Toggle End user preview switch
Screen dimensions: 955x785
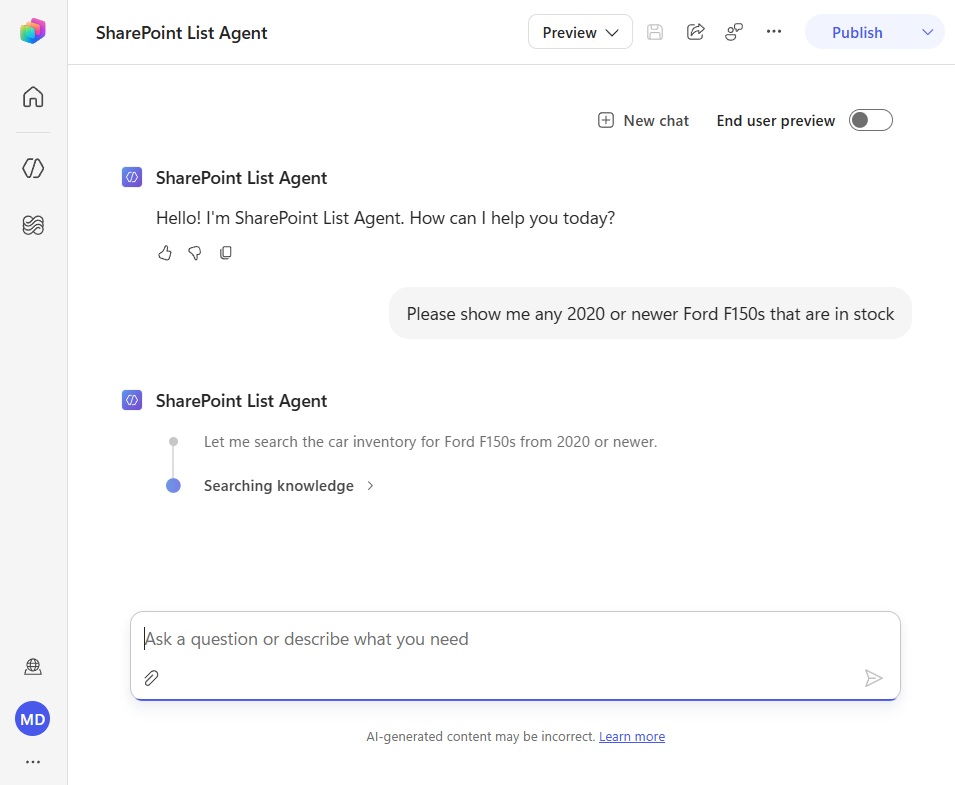click(870, 120)
